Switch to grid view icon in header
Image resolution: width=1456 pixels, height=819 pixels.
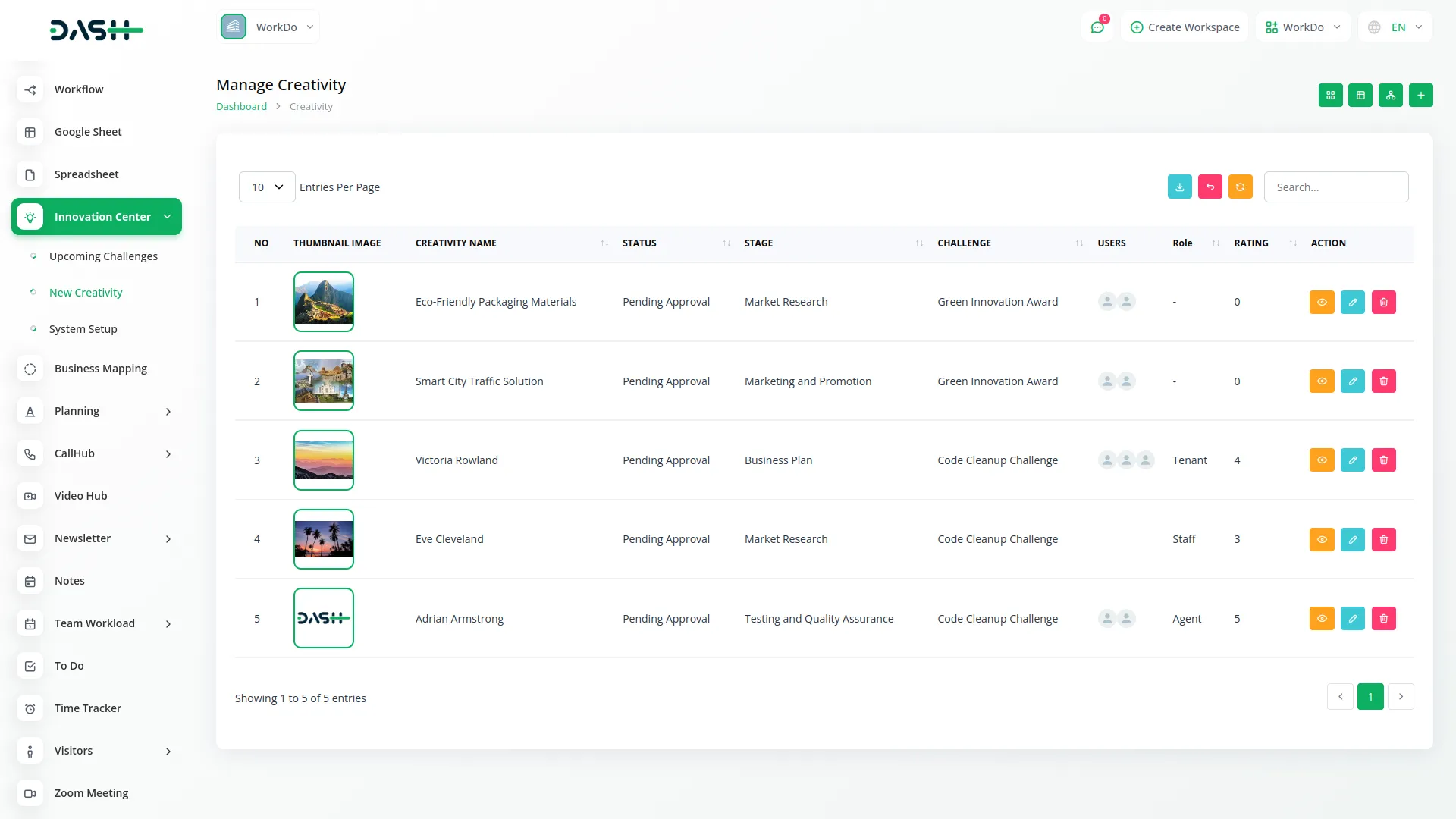[1330, 96]
